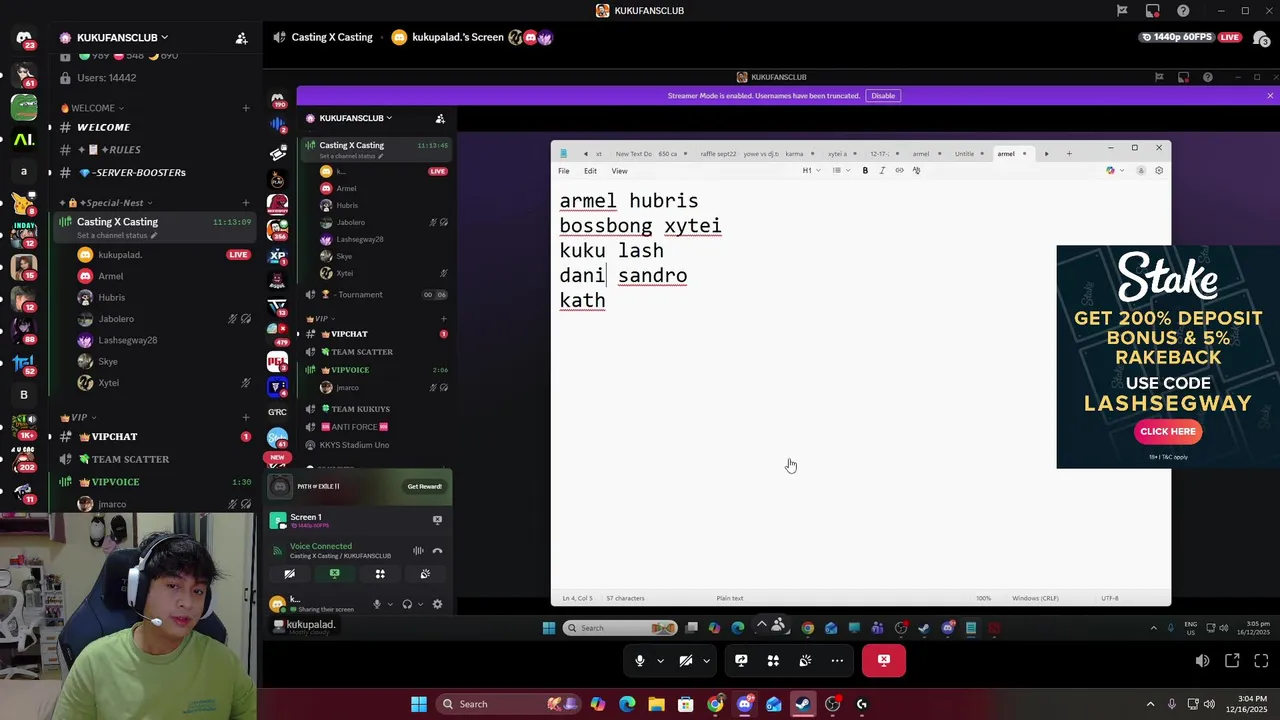Expand output device options next to headphones
Image resolution: width=1280 pixels, height=720 pixels.
[x=420, y=605]
